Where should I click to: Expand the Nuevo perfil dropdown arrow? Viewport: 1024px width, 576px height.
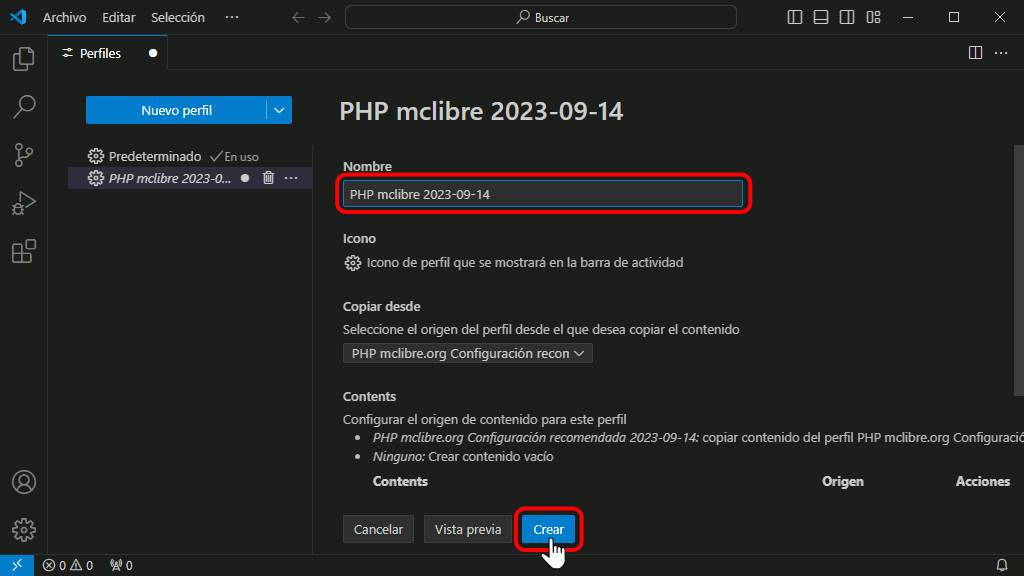click(x=279, y=110)
